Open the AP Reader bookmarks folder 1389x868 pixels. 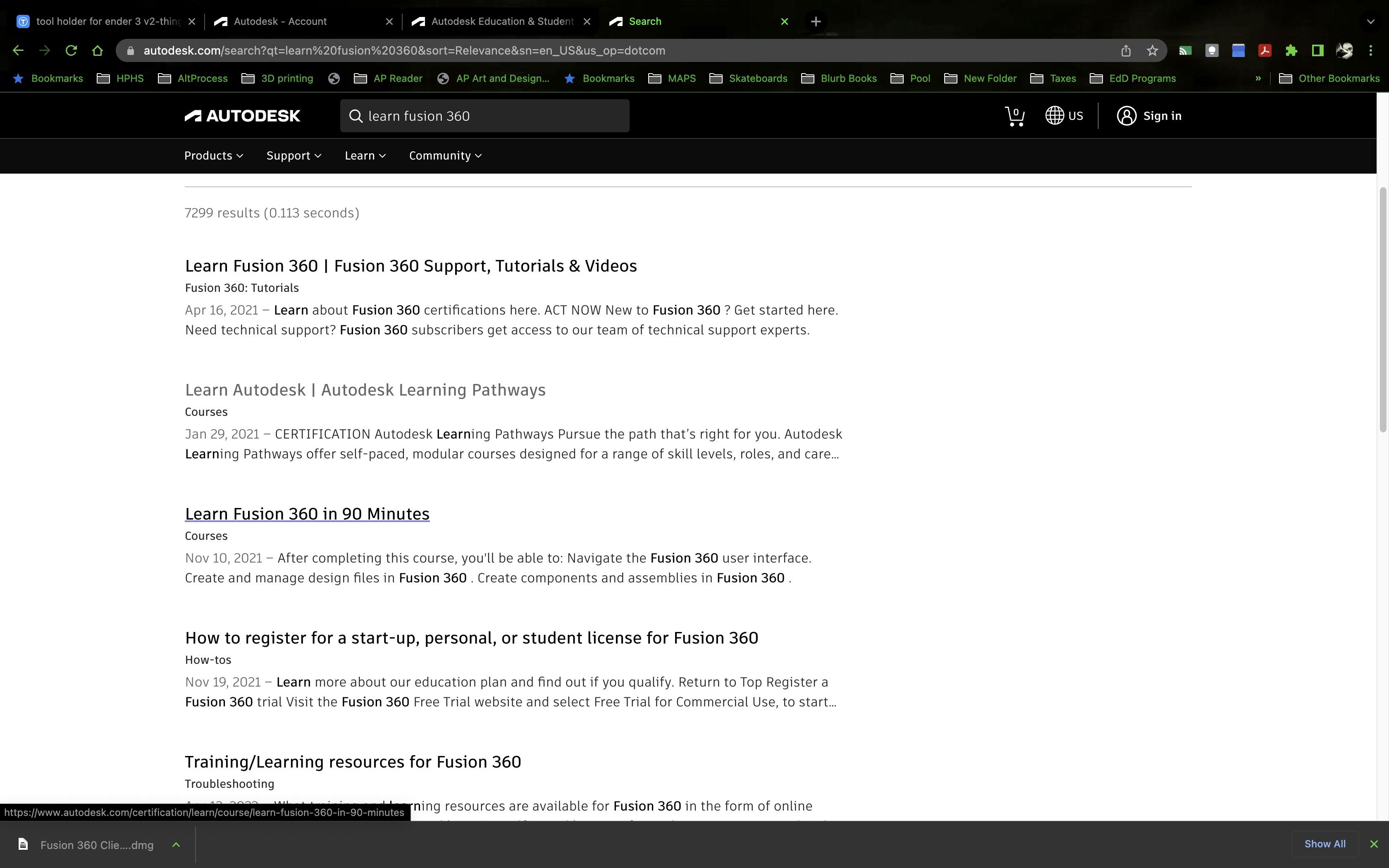click(x=388, y=78)
